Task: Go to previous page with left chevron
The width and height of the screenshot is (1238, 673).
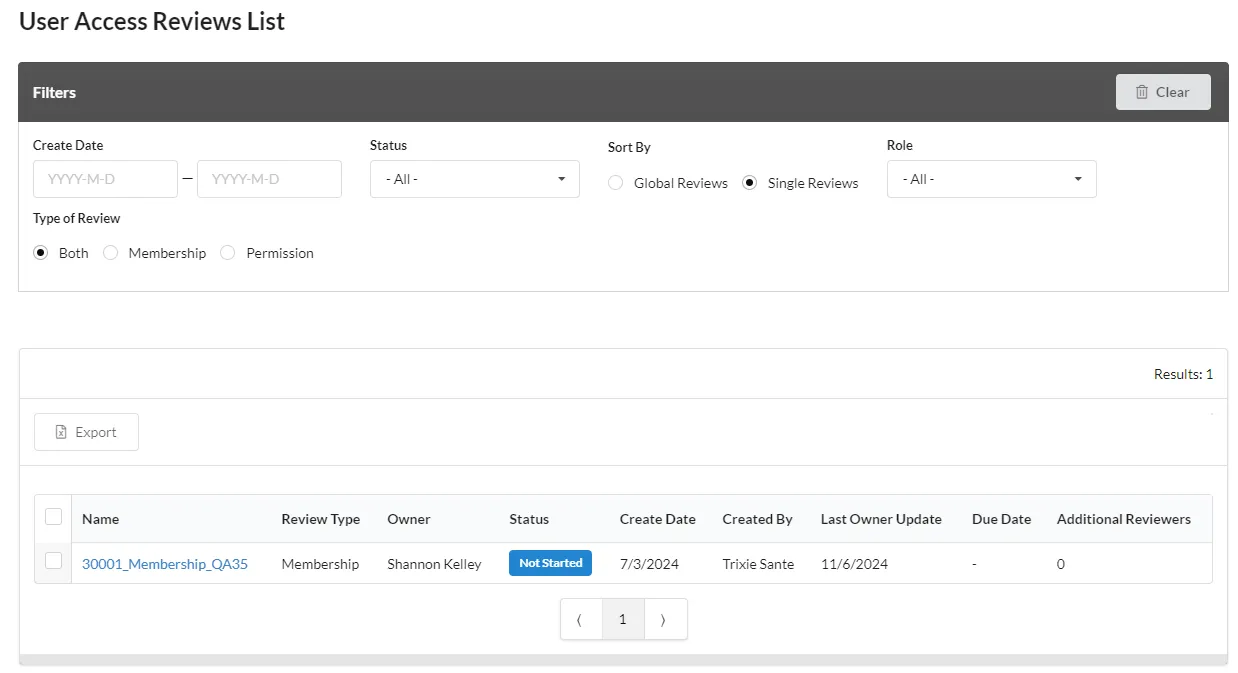Action: (581, 620)
